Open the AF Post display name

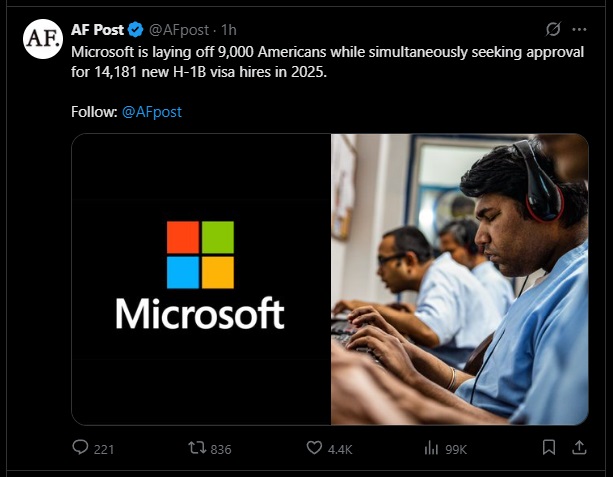(98, 28)
